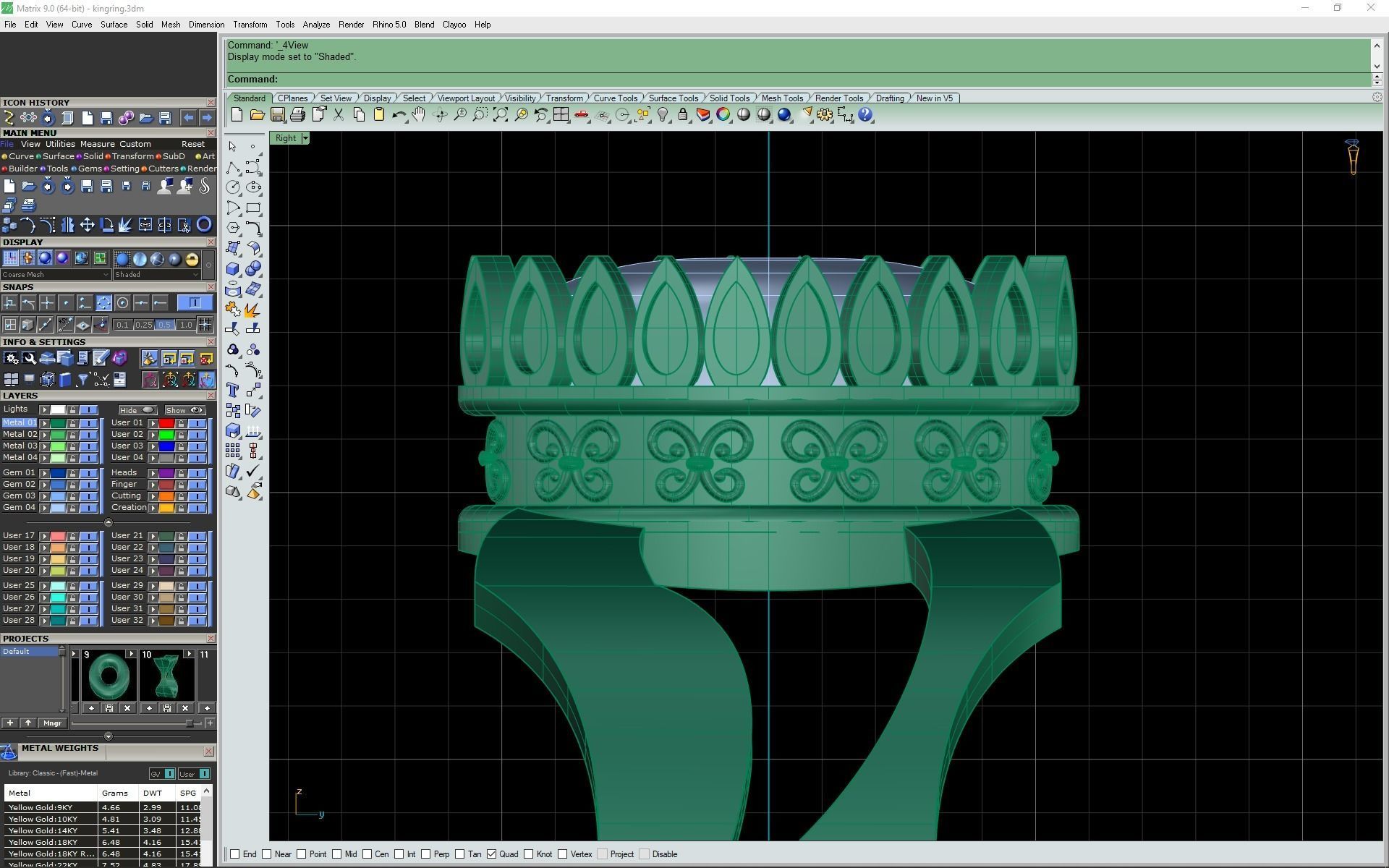
Task: Enable the Knot osnap checkbox
Action: (529, 854)
